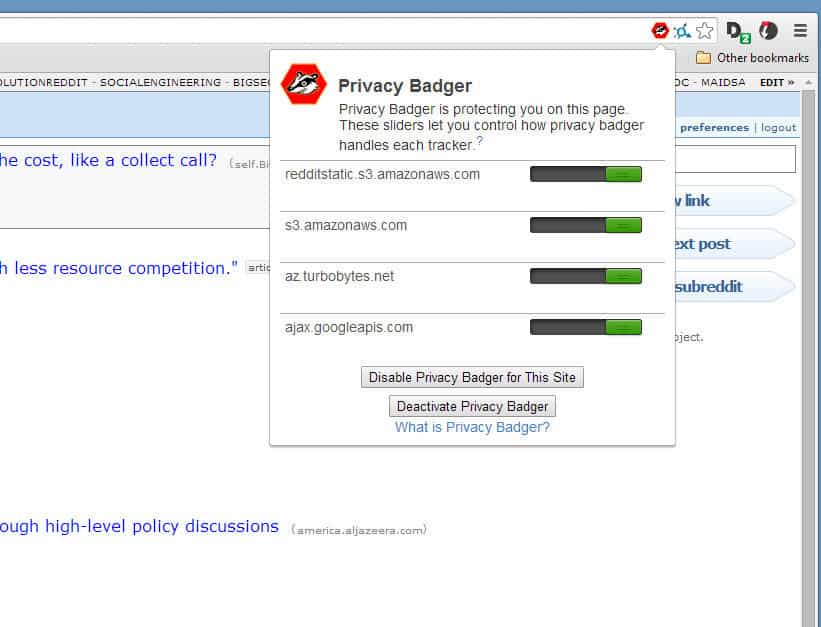Adjust slider for s3.amazonaws.com tracker
Screen dimensions: 821x627
click(586, 225)
